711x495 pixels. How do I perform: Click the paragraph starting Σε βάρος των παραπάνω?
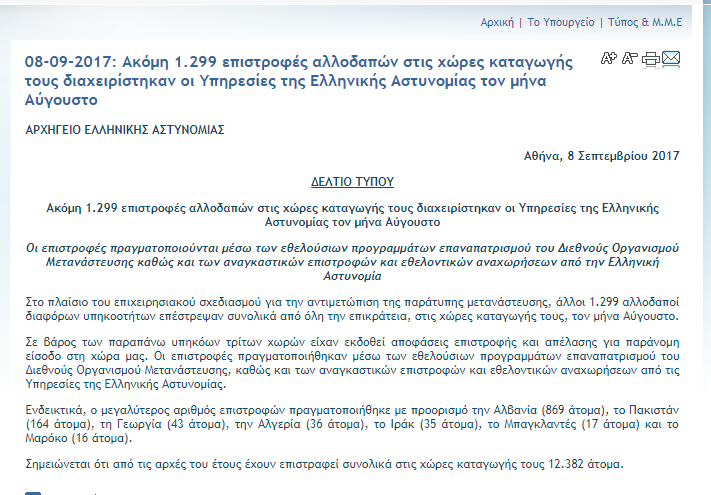coord(352,363)
